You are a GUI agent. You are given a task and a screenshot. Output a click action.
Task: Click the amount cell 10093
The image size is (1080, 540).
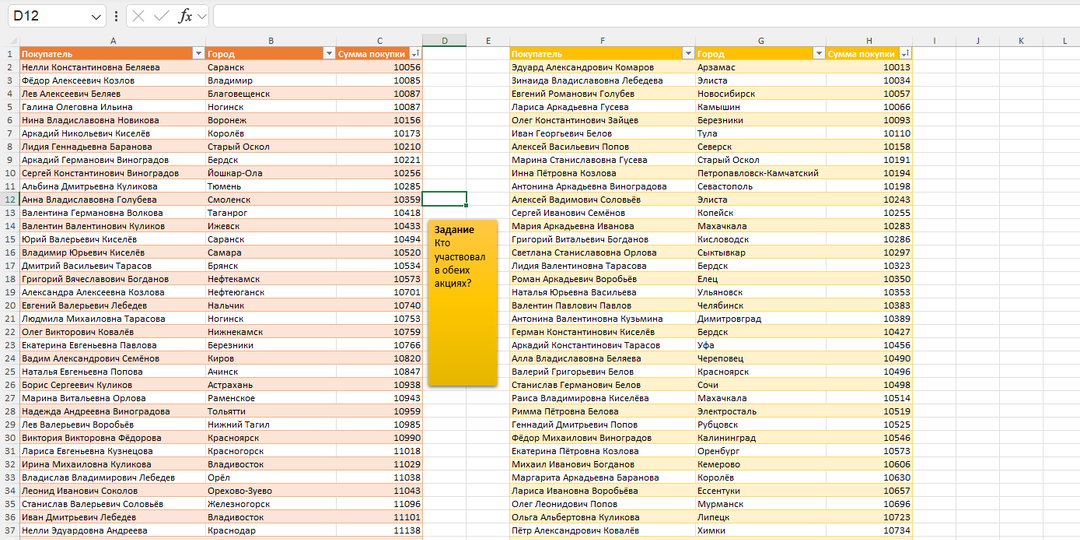[x=869, y=120]
